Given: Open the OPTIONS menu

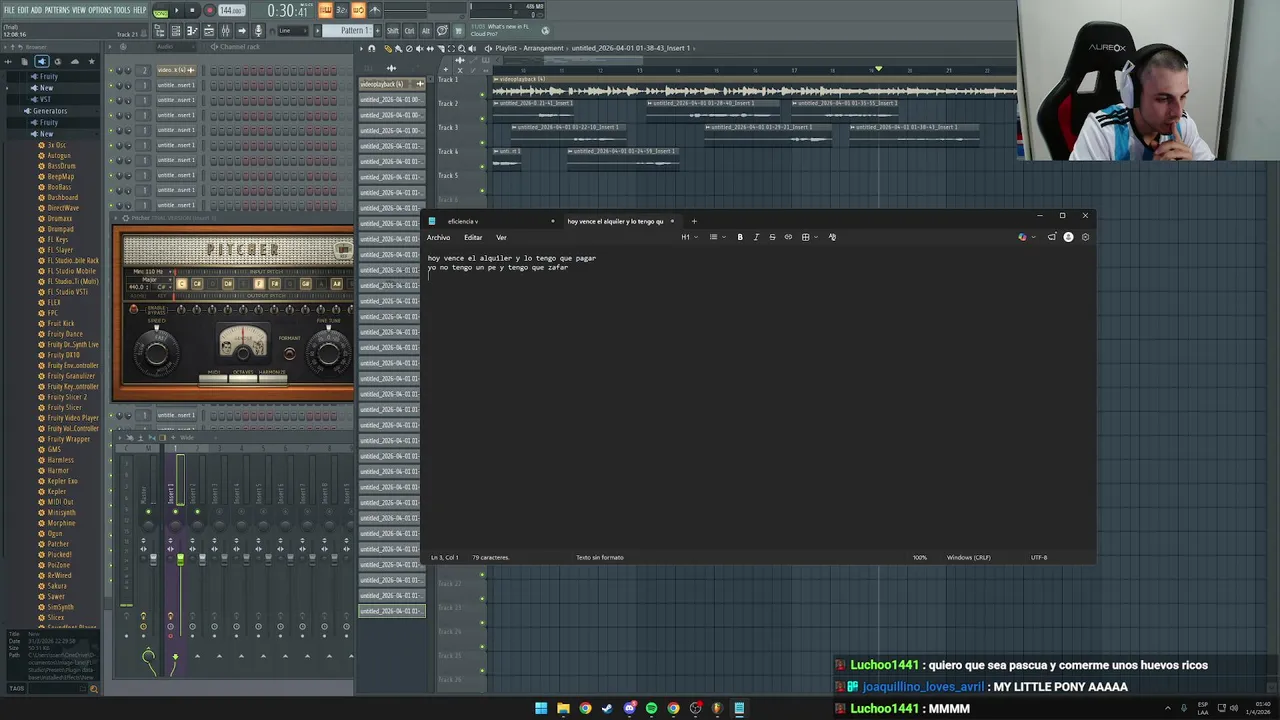Looking at the screenshot, I should (100, 10).
